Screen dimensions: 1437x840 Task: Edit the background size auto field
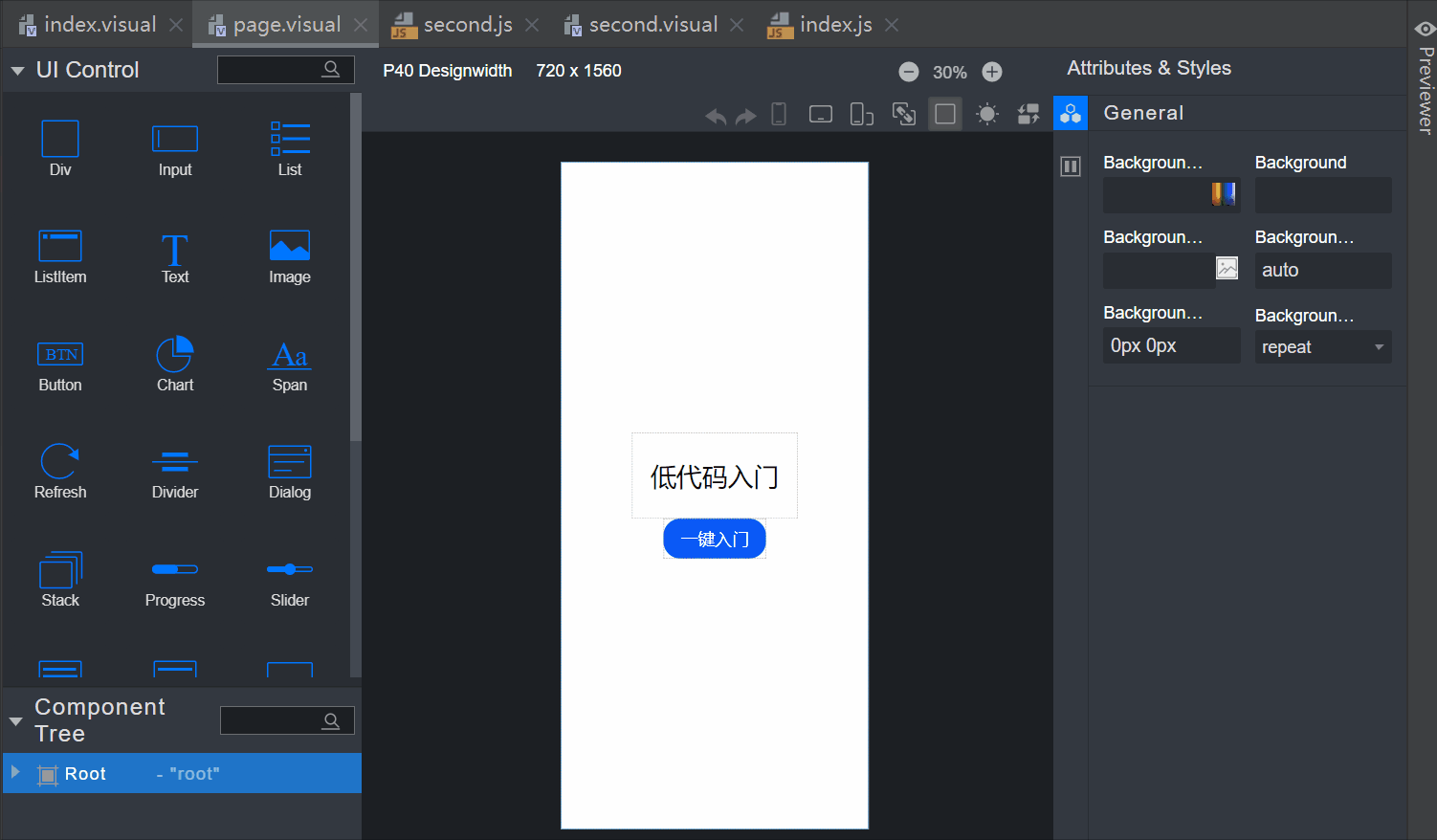(1323, 271)
